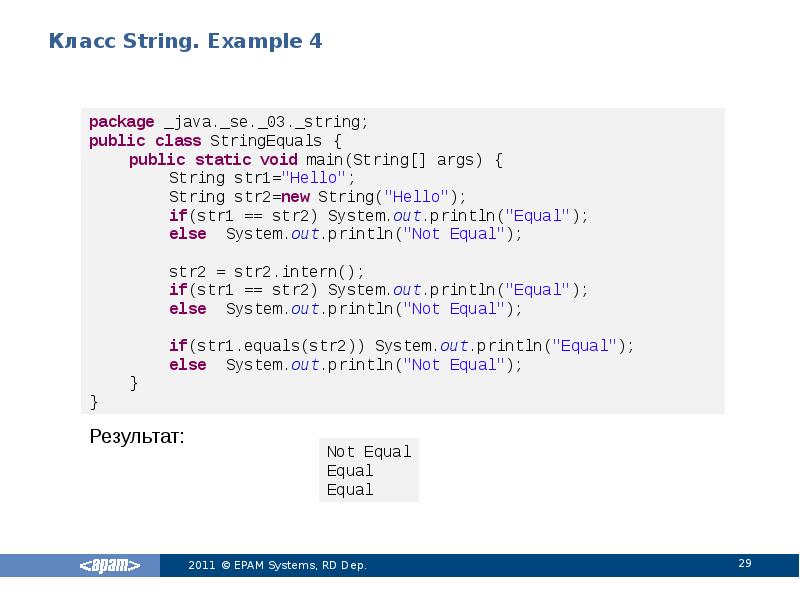Select the package _java._se._03._string line
800x600 pixels.
pyautogui.click(x=228, y=122)
